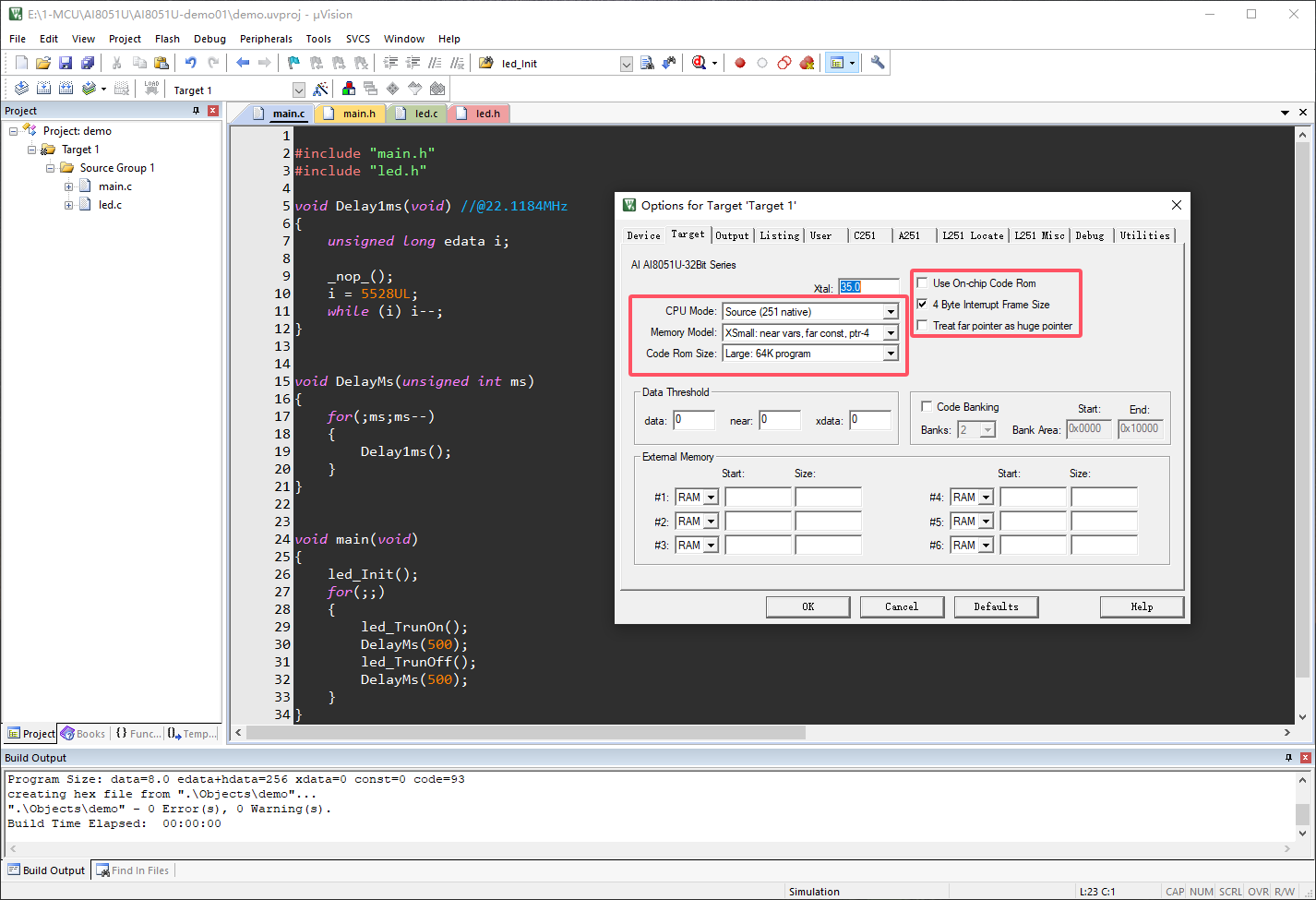1316x900 pixels.
Task: Open the Books panel tab
Action: coord(83,734)
